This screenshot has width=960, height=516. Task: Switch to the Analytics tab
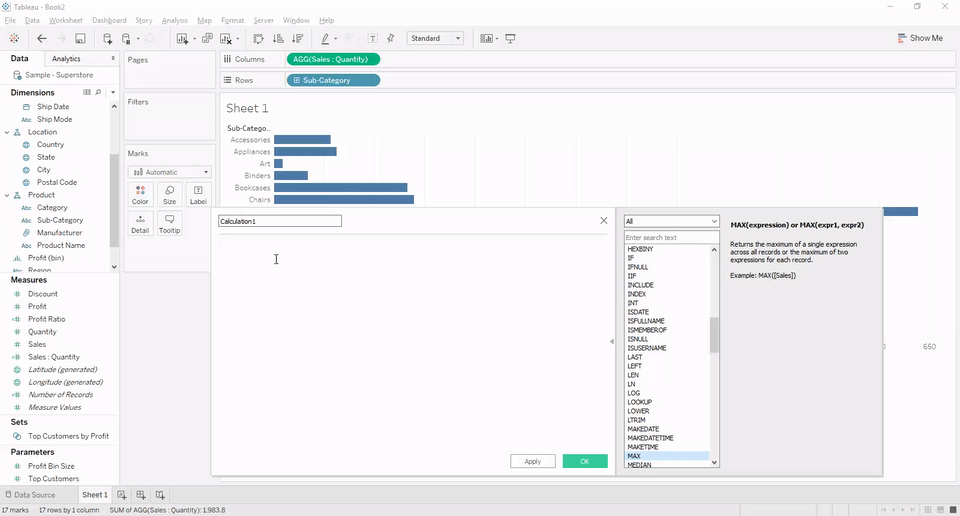66,59
